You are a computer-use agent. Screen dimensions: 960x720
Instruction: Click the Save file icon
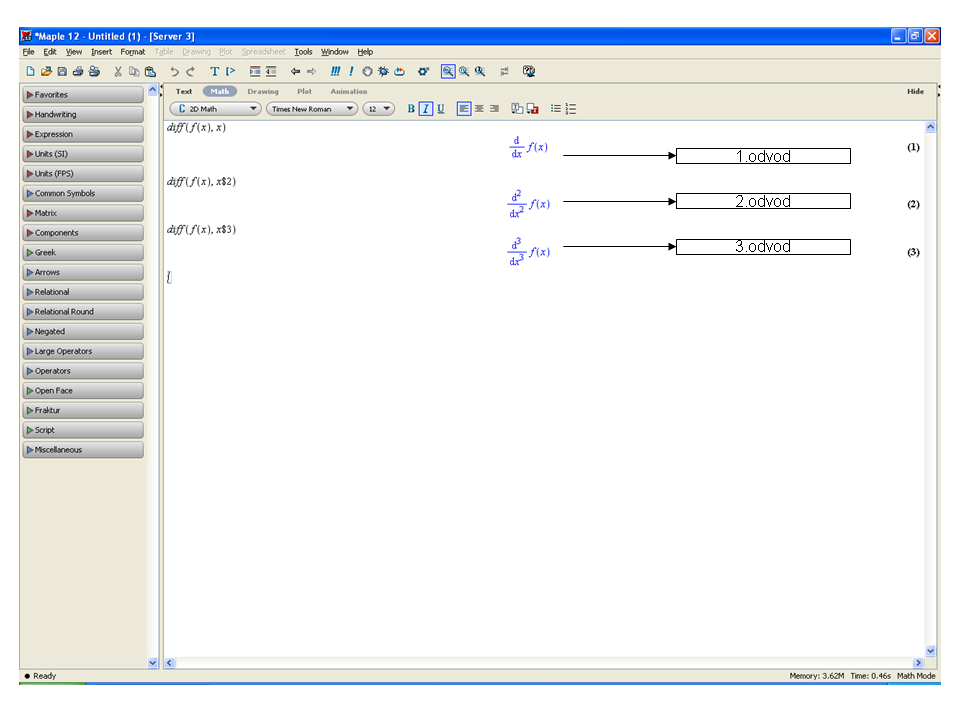(62, 71)
